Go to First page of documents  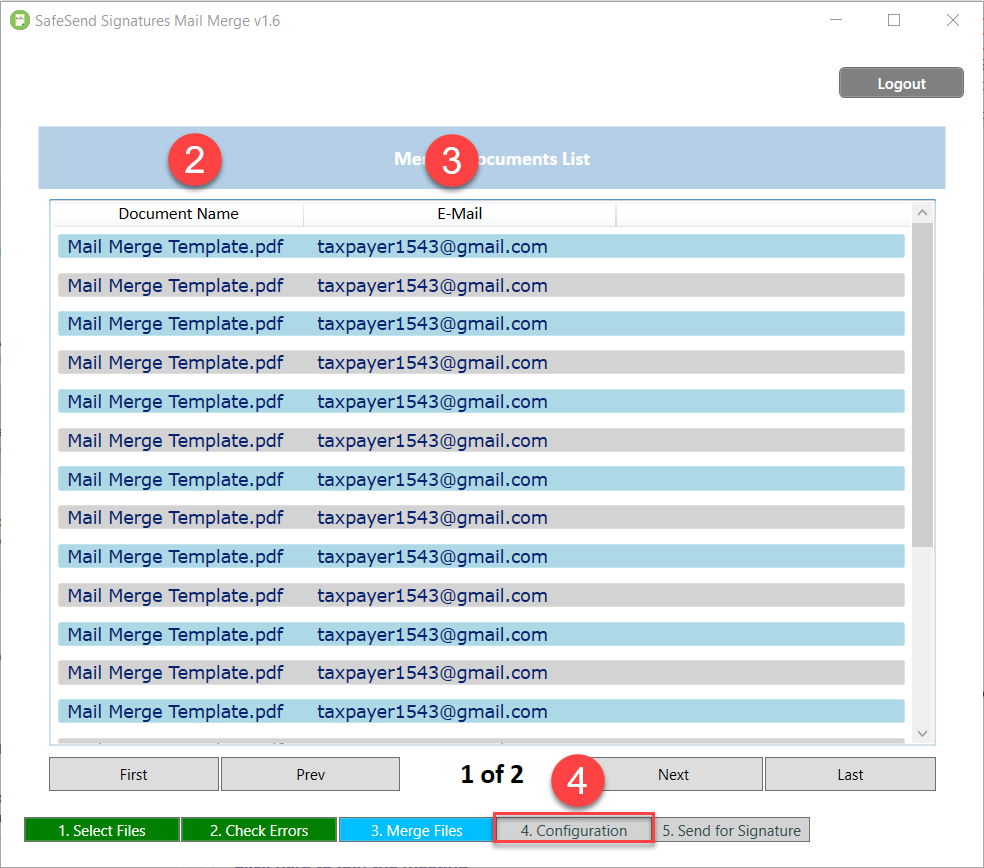pyautogui.click(x=134, y=774)
